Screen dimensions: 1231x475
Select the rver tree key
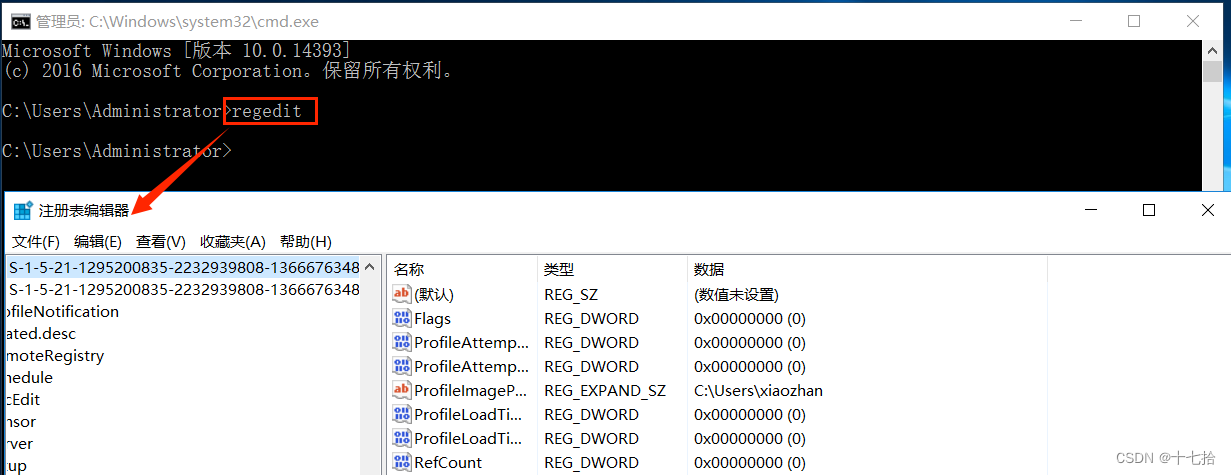[x=18, y=443]
